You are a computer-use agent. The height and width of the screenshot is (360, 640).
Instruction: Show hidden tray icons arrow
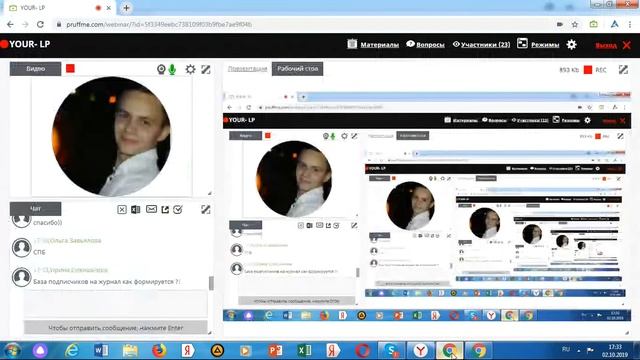[x=578, y=350]
